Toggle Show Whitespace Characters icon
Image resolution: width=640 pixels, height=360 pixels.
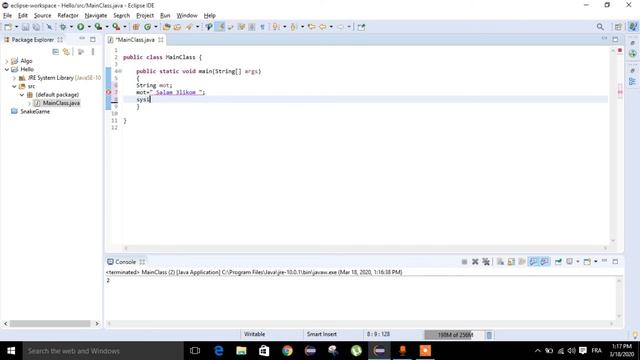click(x=262, y=27)
